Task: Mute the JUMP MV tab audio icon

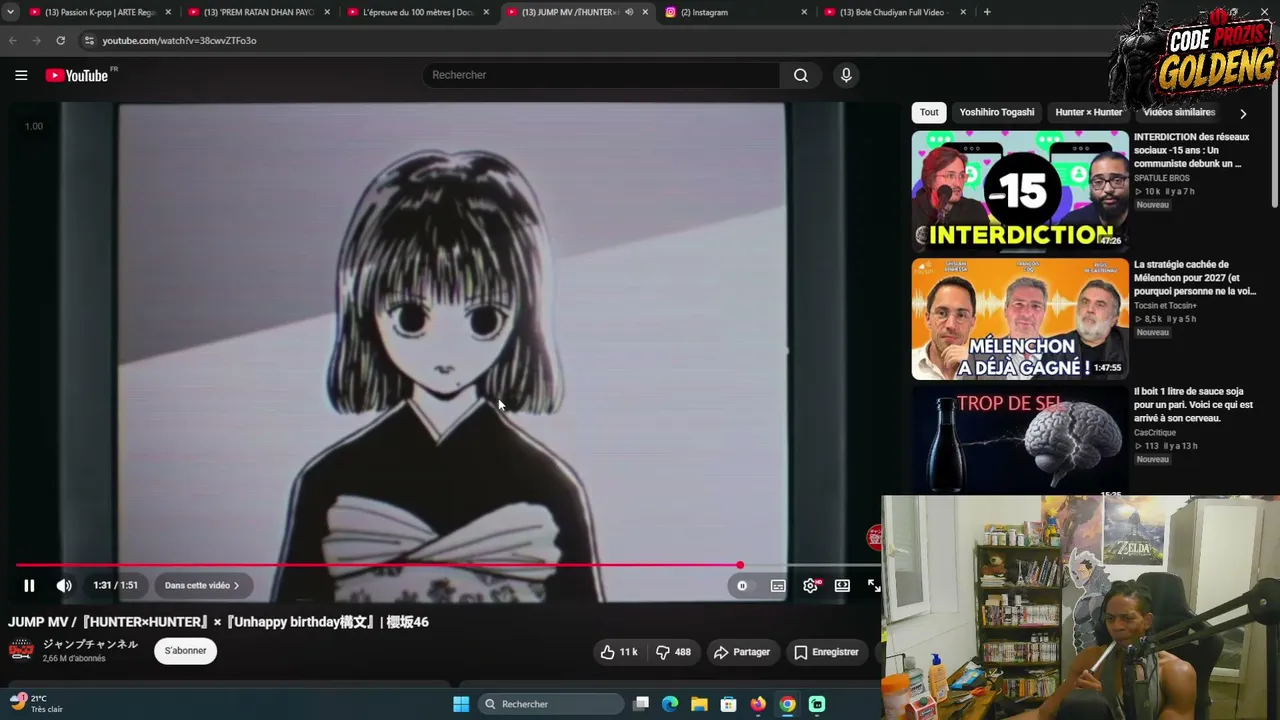Action: [629, 12]
